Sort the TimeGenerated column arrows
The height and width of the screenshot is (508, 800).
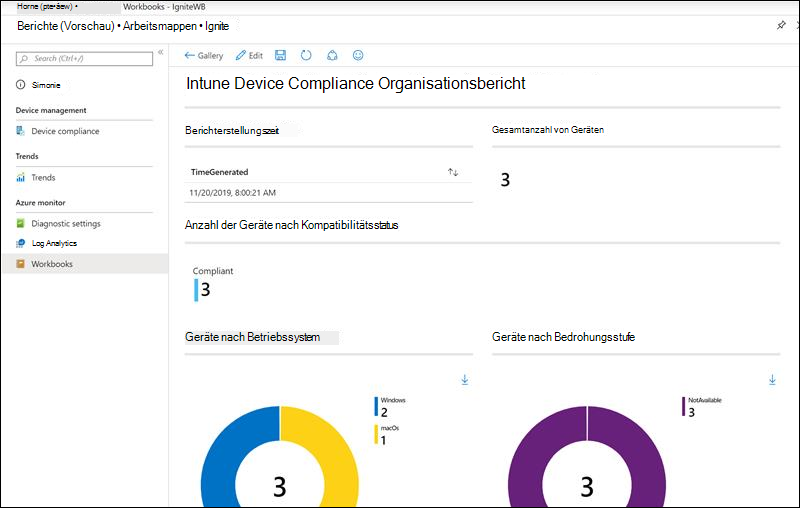(x=453, y=172)
